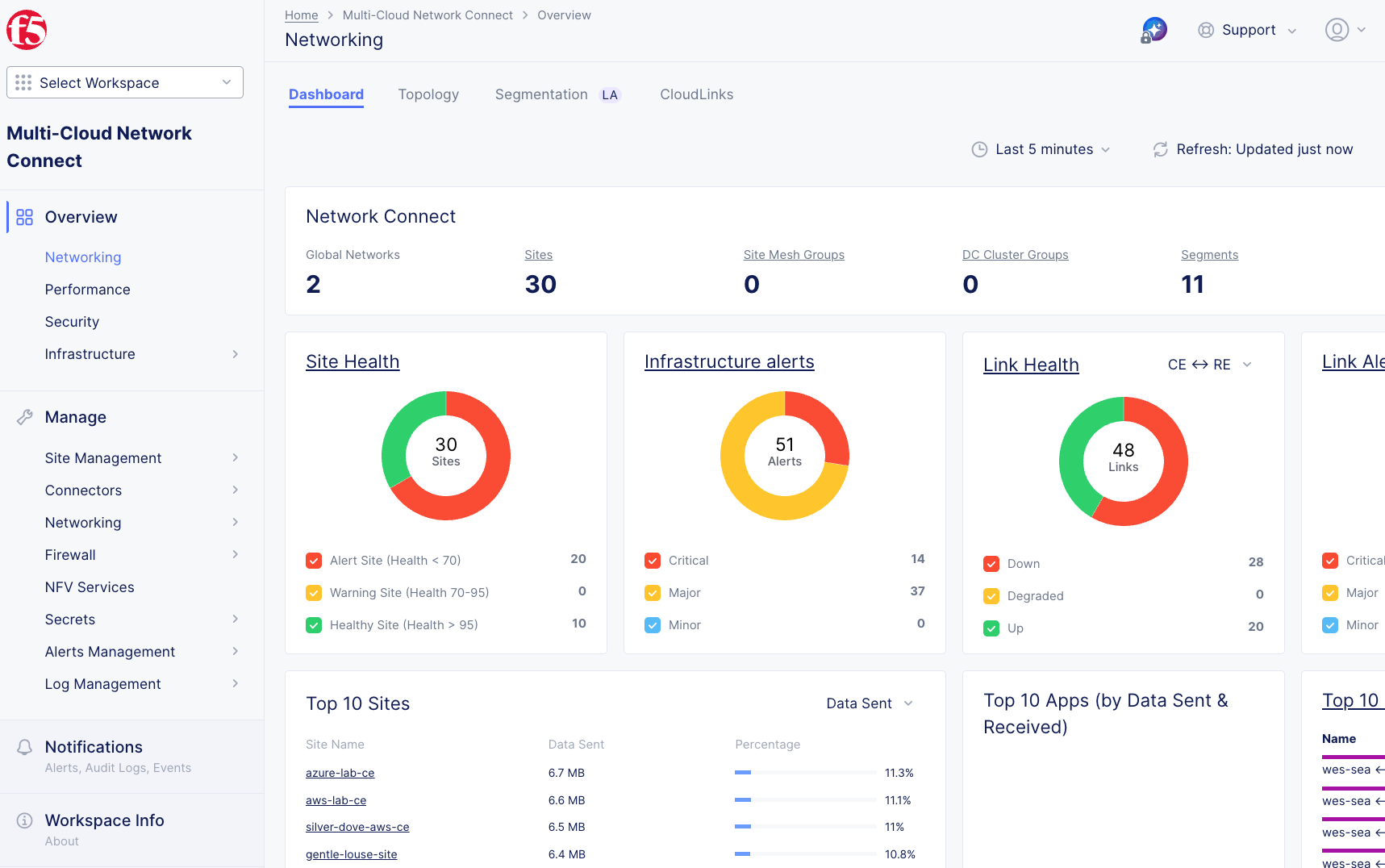The width and height of the screenshot is (1385, 868).
Task: Click the CE to RE arrows icon
Action: (x=1200, y=365)
